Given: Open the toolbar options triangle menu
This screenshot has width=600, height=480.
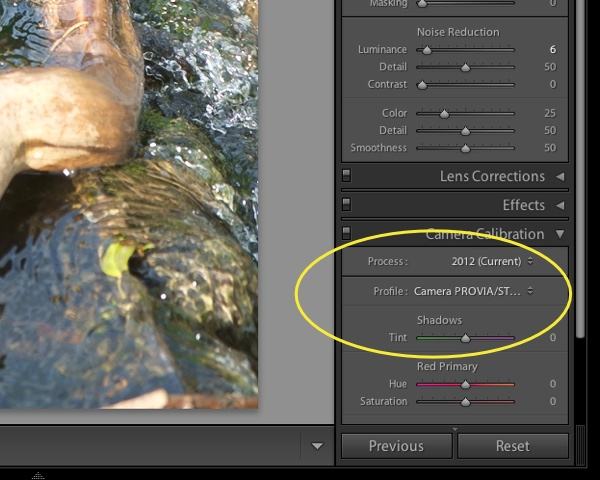Looking at the screenshot, I should tap(318, 446).
